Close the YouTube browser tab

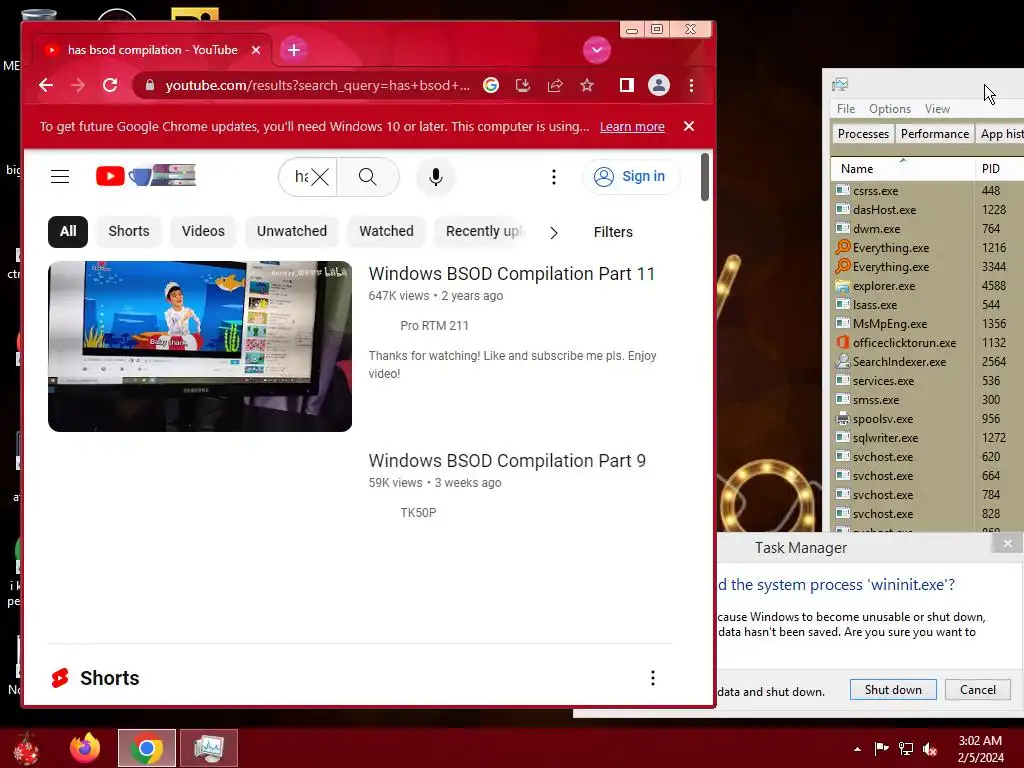coord(256,50)
